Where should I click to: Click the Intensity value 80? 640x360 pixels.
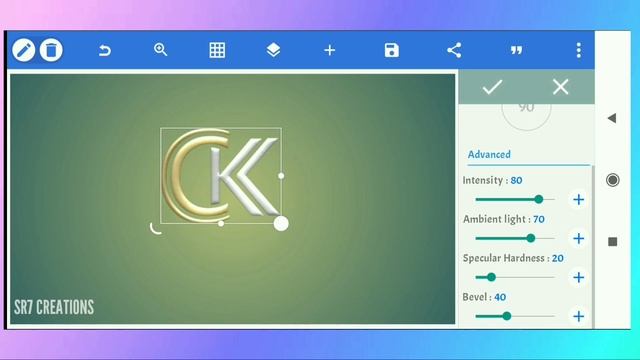(x=516, y=180)
